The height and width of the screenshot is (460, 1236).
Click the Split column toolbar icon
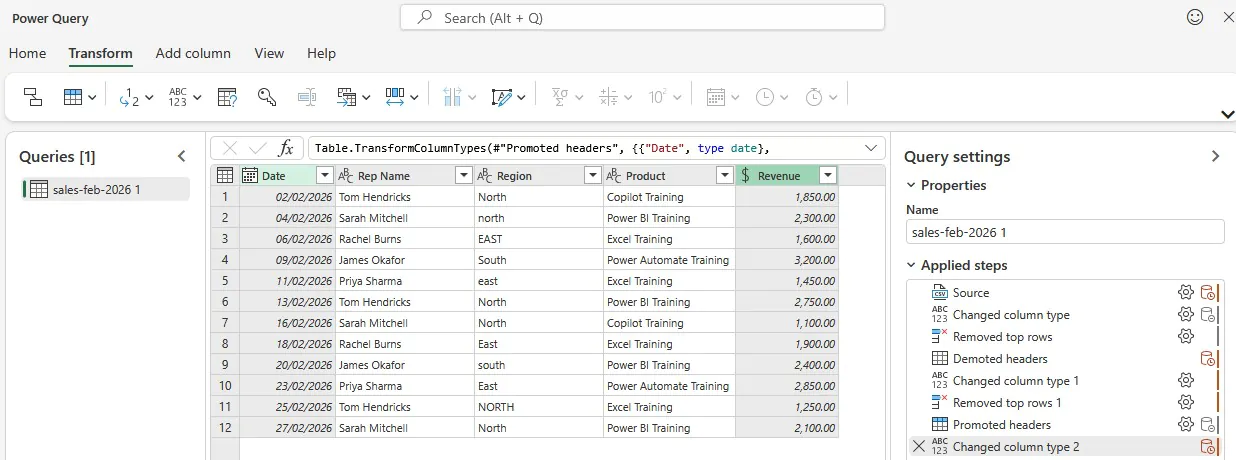click(452, 97)
